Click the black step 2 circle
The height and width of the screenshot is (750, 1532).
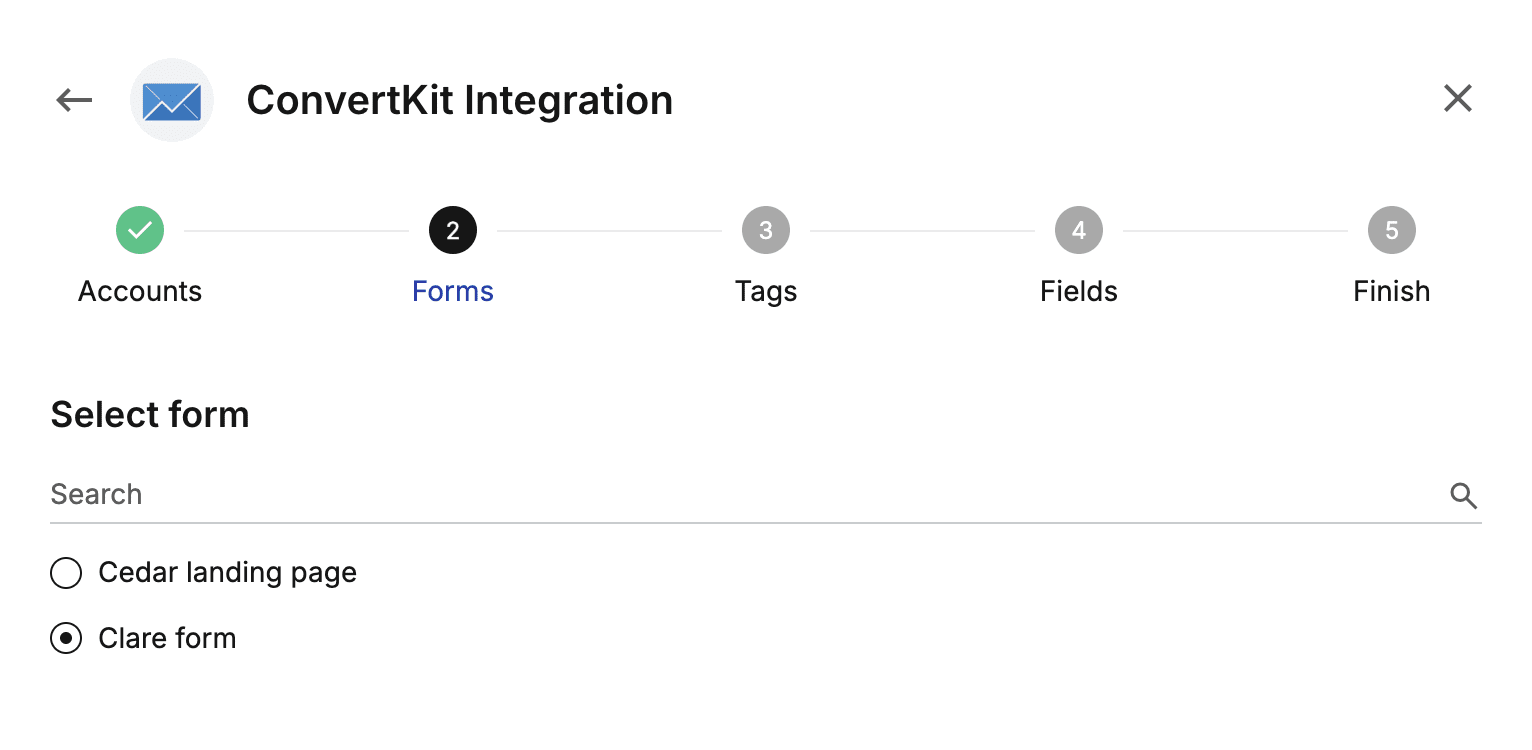pos(453,230)
